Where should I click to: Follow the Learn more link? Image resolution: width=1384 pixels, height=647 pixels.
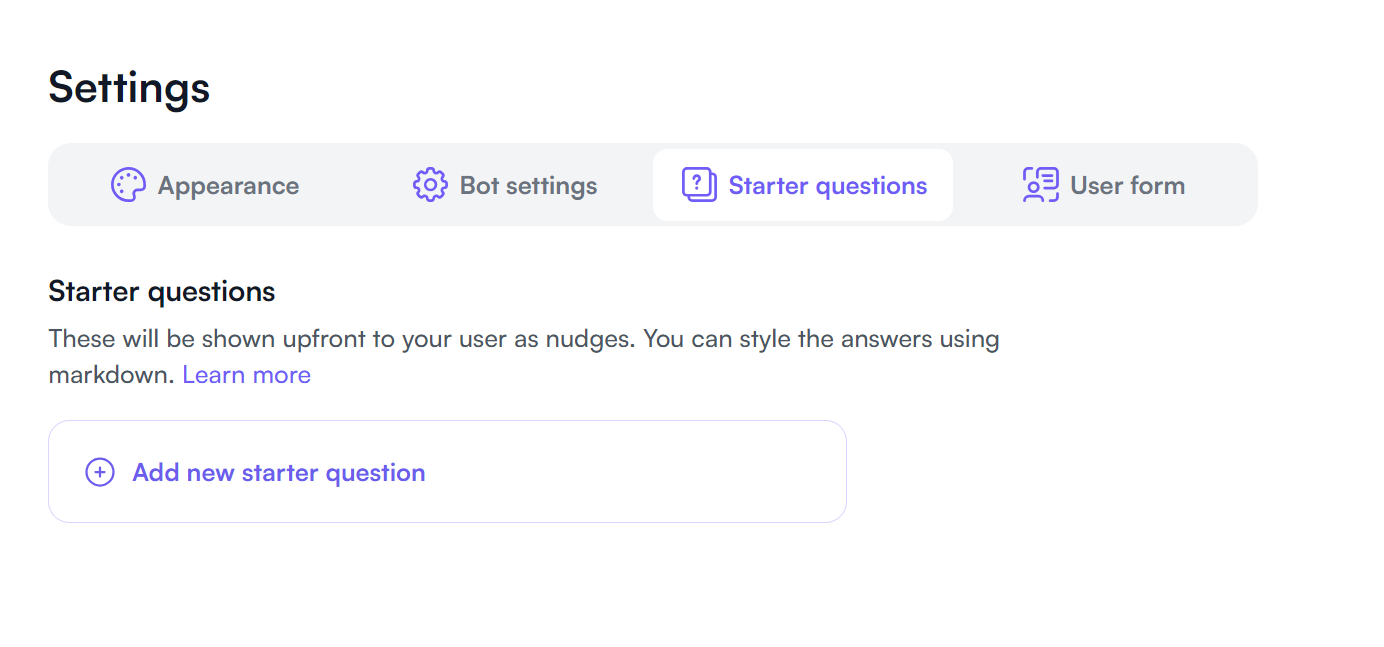pyautogui.click(x=246, y=375)
